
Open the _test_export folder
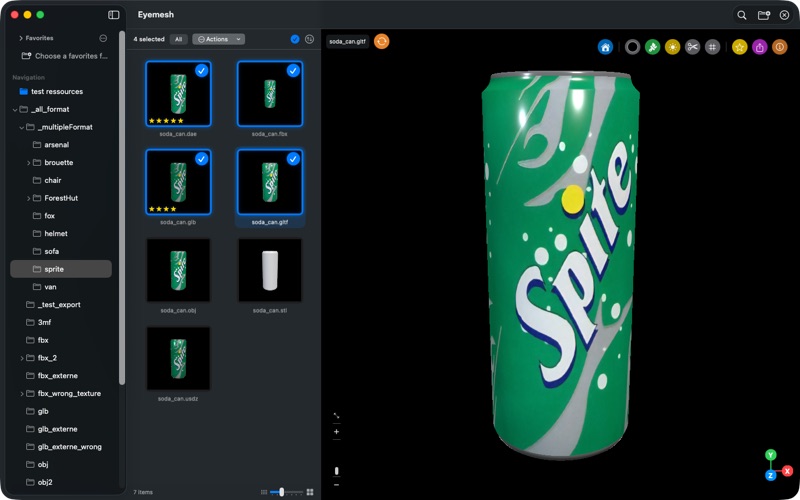pyautogui.click(x=61, y=305)
